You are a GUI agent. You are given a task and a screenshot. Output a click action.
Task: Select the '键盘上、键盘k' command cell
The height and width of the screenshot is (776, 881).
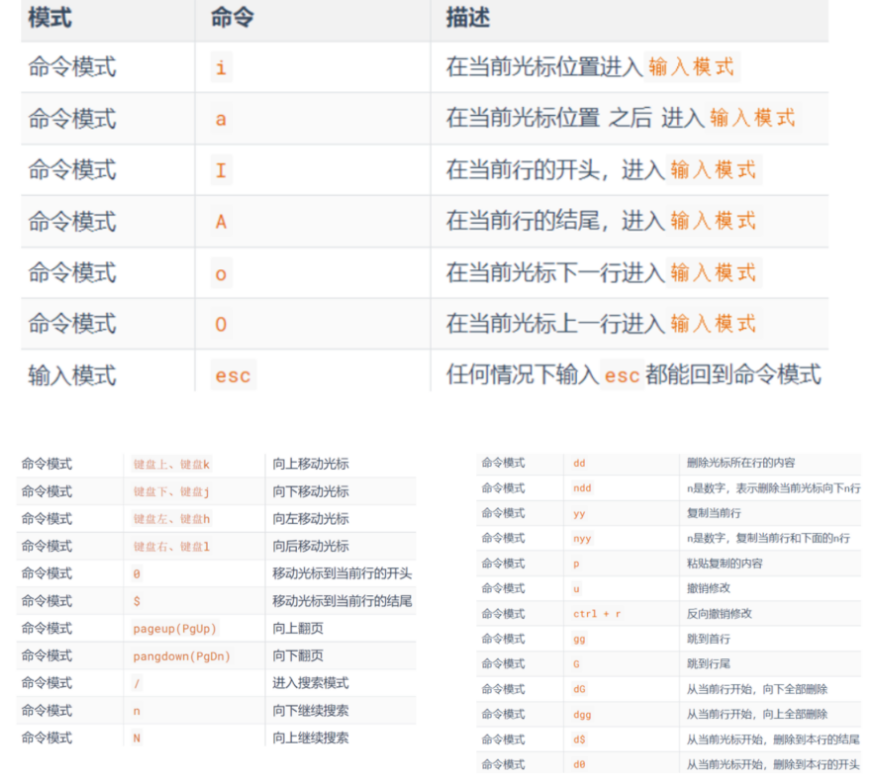171,464
